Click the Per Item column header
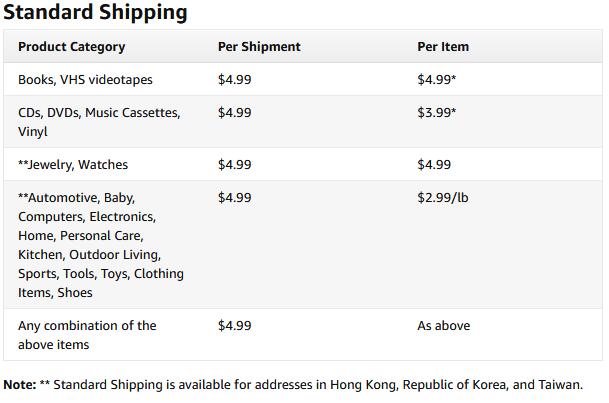 [443, 47]
